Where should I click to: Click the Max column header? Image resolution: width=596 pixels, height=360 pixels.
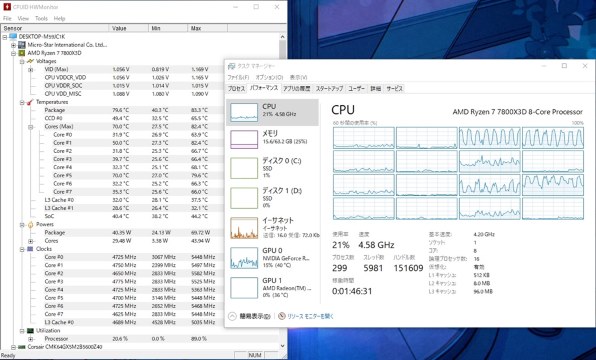point(208,28)
